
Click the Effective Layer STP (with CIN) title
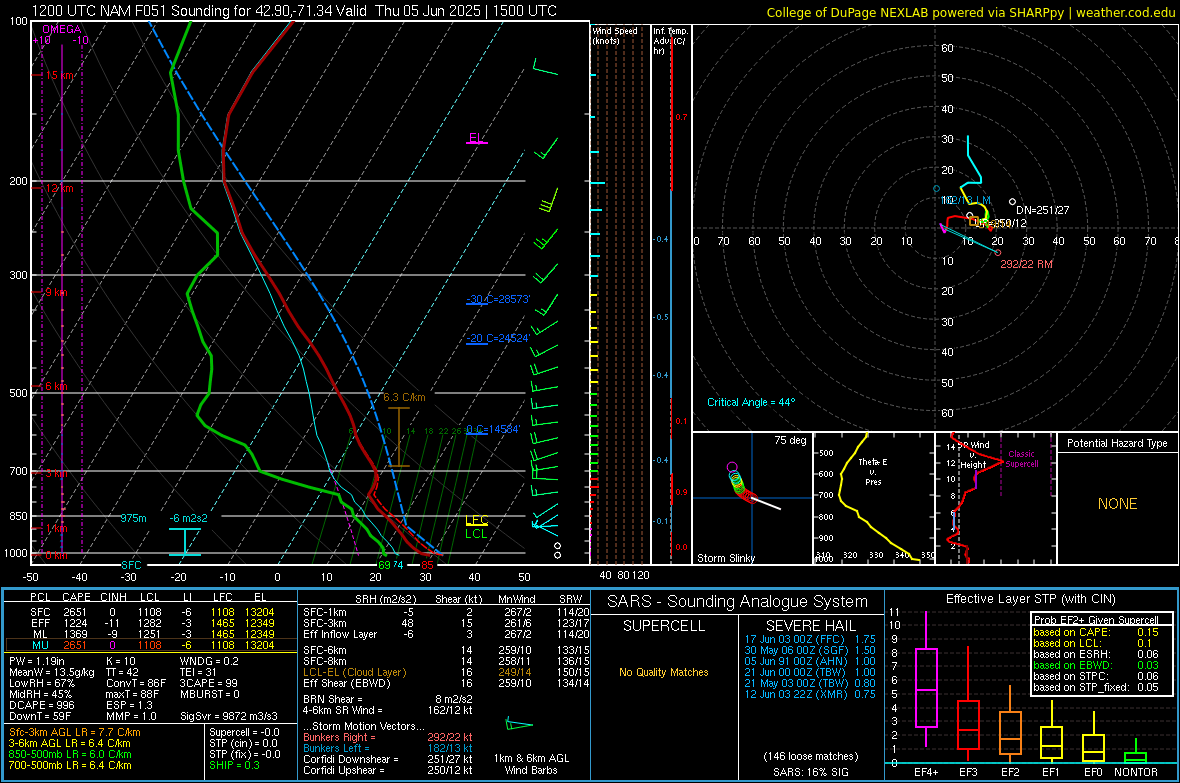[1030, 599]
